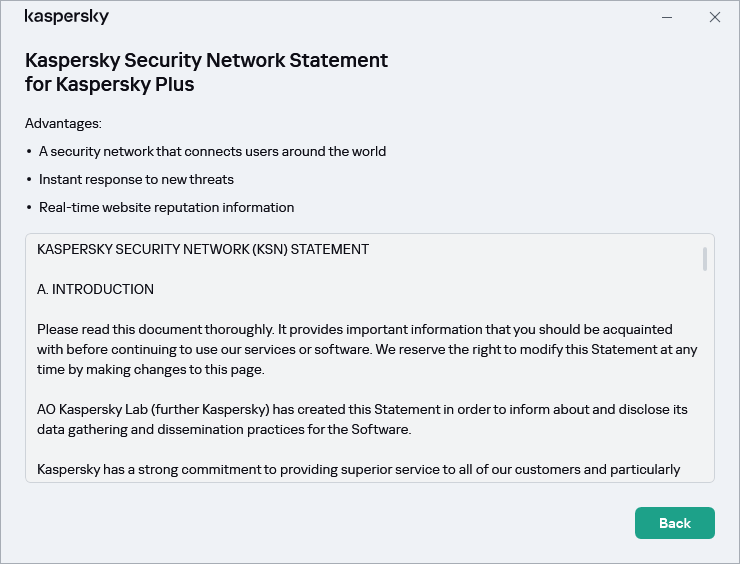Click the for Kaspersky Plus heading line
The image size is (740, 564).
click(x=110, y=85)
